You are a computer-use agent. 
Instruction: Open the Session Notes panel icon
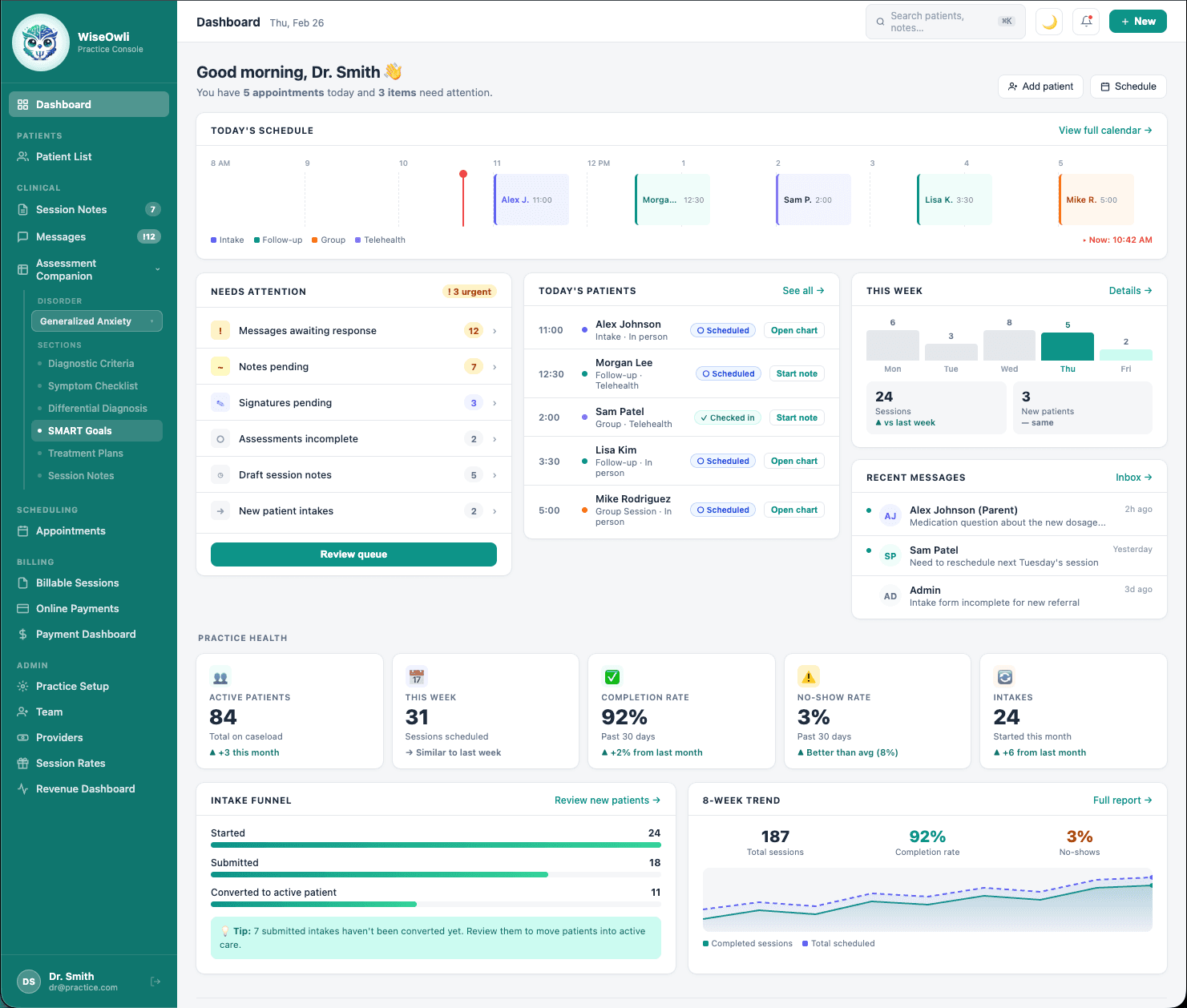(22, 209)
